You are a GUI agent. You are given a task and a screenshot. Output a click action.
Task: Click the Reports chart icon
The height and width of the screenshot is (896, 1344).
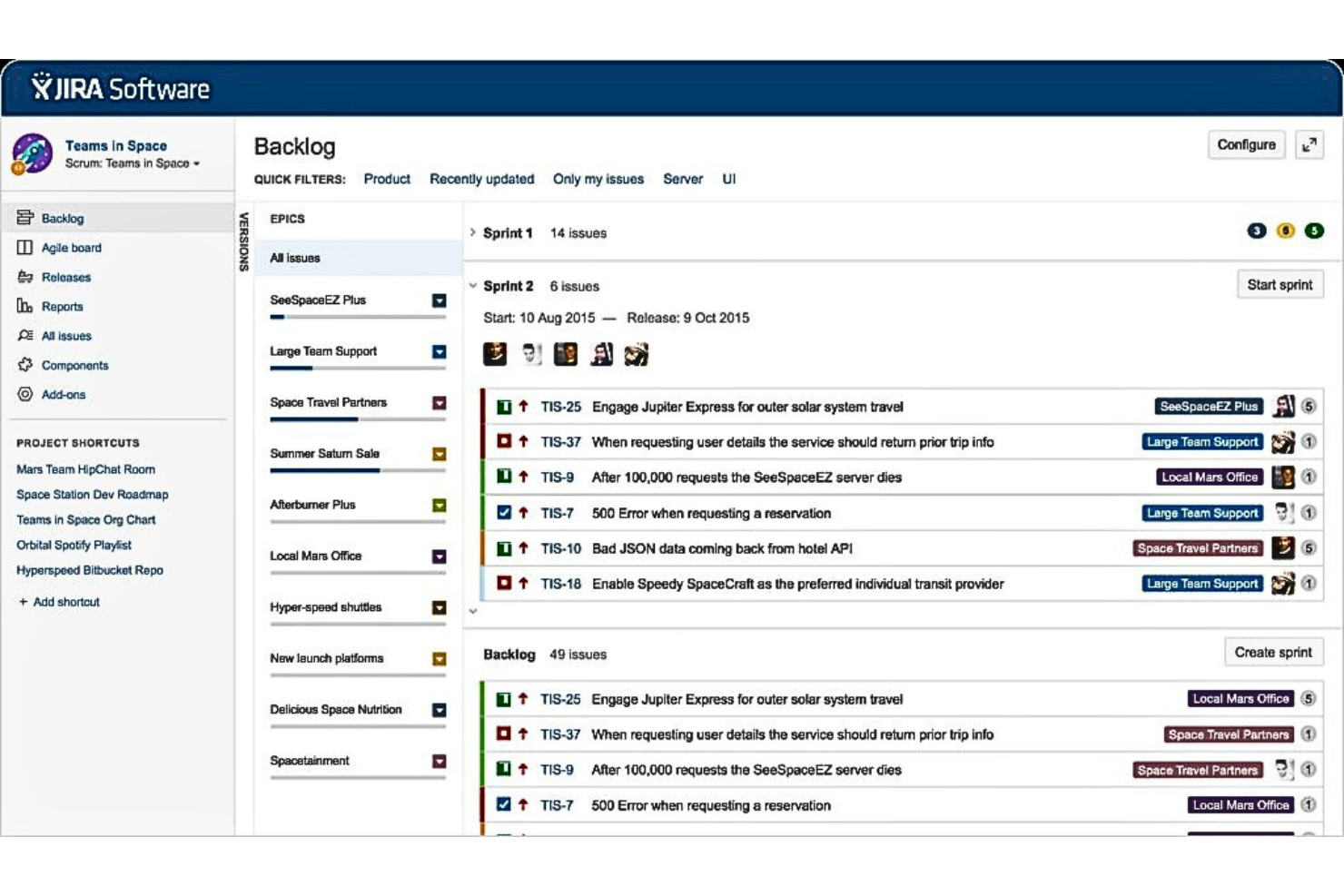(x=25, y=306)
